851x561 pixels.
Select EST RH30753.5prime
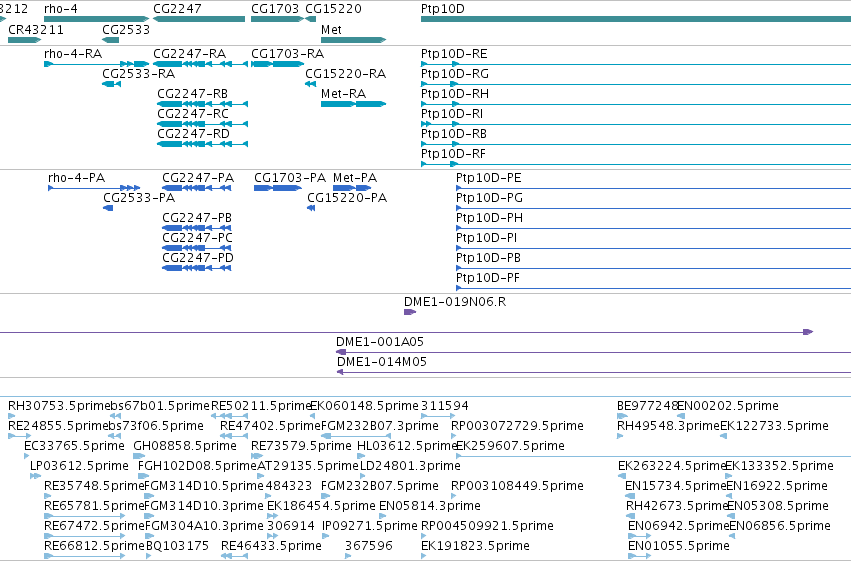click(11, 416)
